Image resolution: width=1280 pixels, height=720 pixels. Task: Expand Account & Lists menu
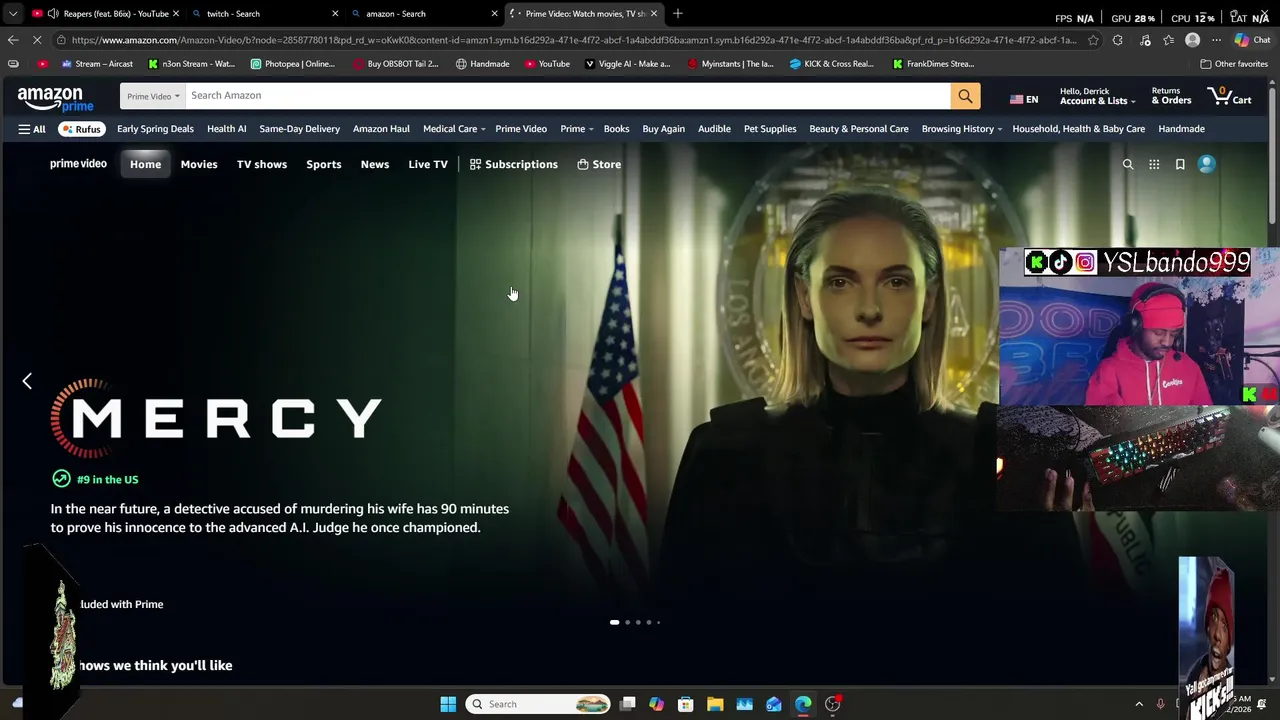click(x=1097, y=96)
